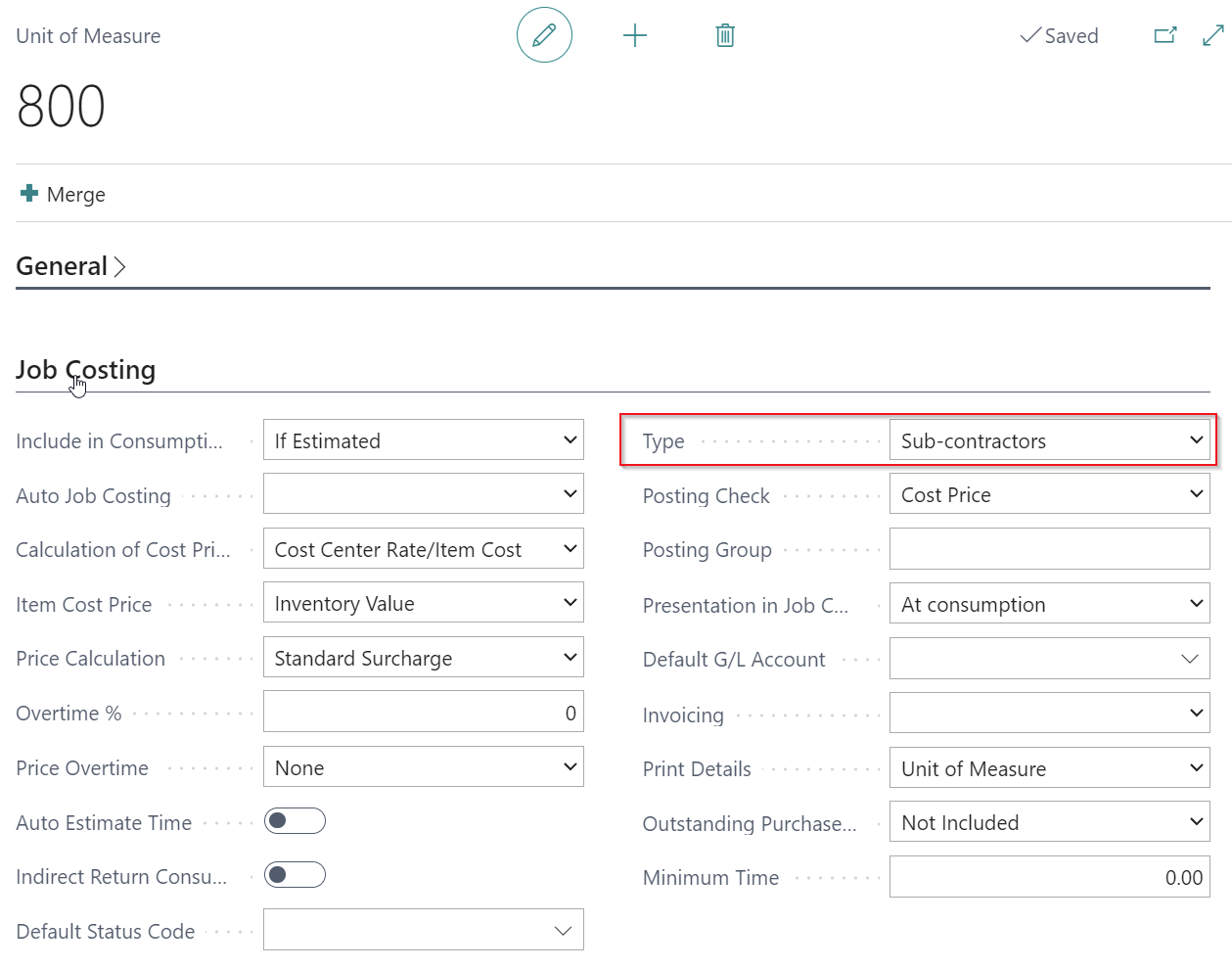Viewport: 1232px width, 969px height.
Task: Expand the General section
Action: pyautogui.click(x=71, y=266)
